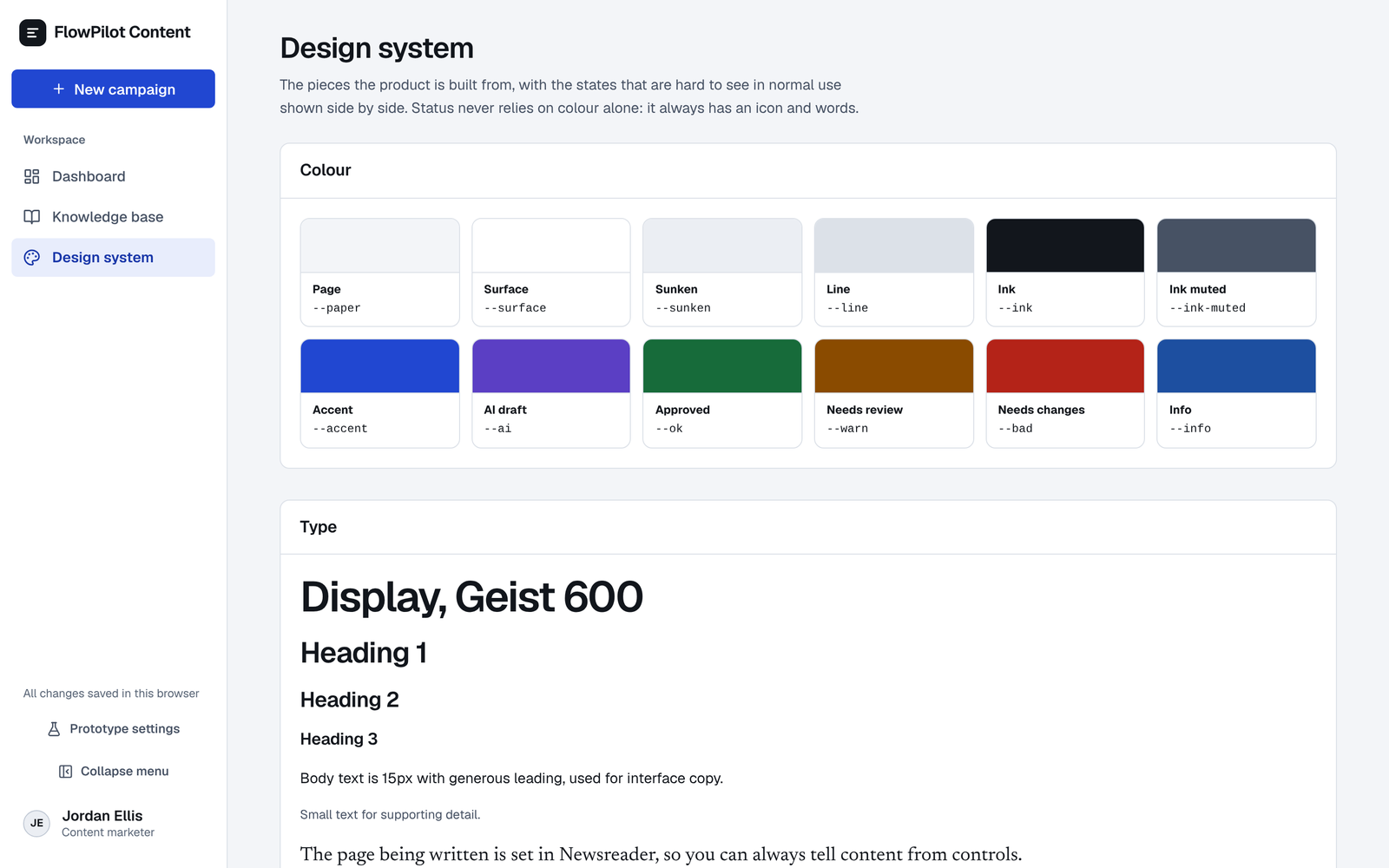Image resolution: width=1389 pixels, height=868 pixels.
Task: Click the Display, Geist 600 sample
Action: pos(471,597)
